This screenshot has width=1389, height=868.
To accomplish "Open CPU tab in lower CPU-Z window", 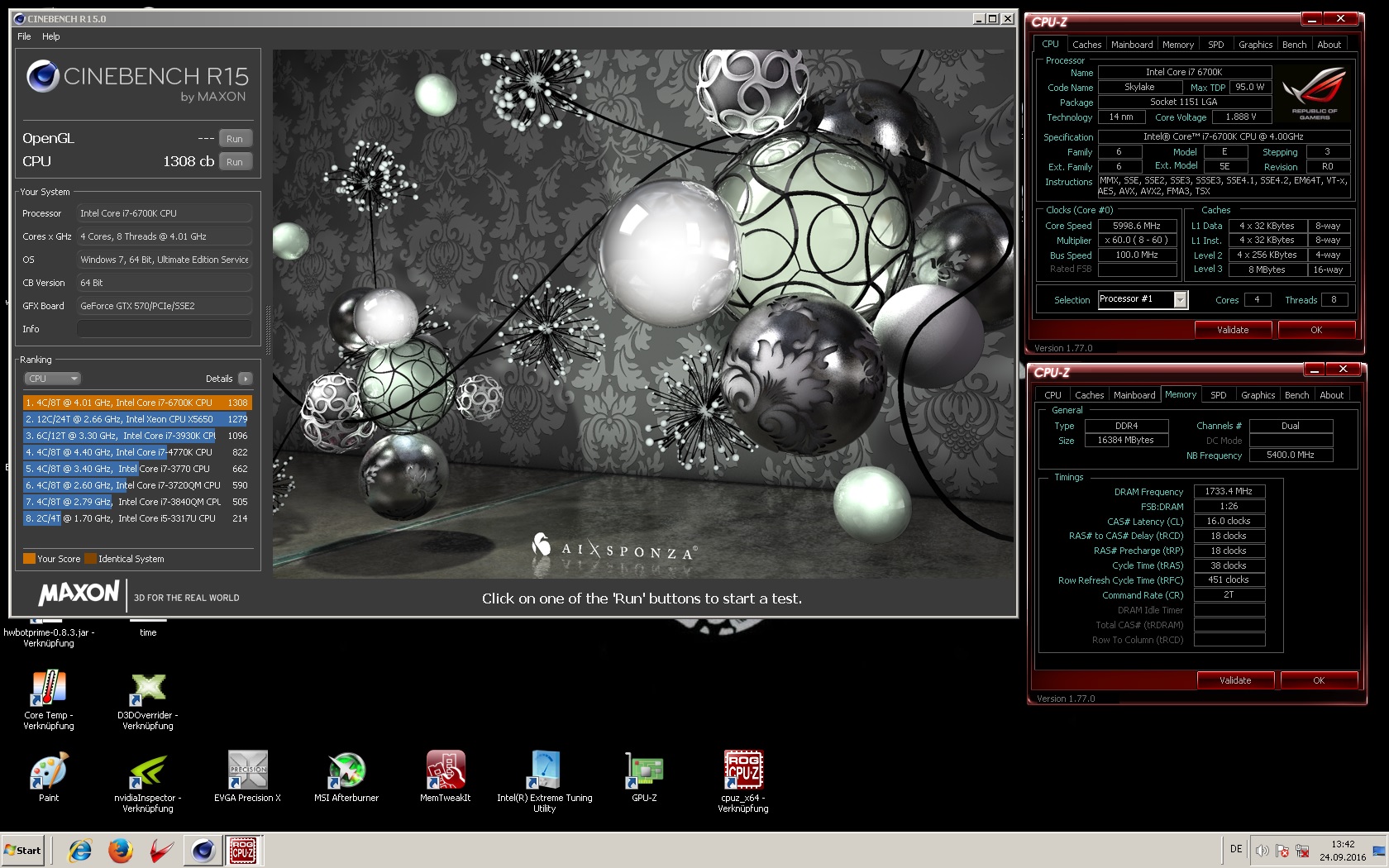I will coord(1052,395).
